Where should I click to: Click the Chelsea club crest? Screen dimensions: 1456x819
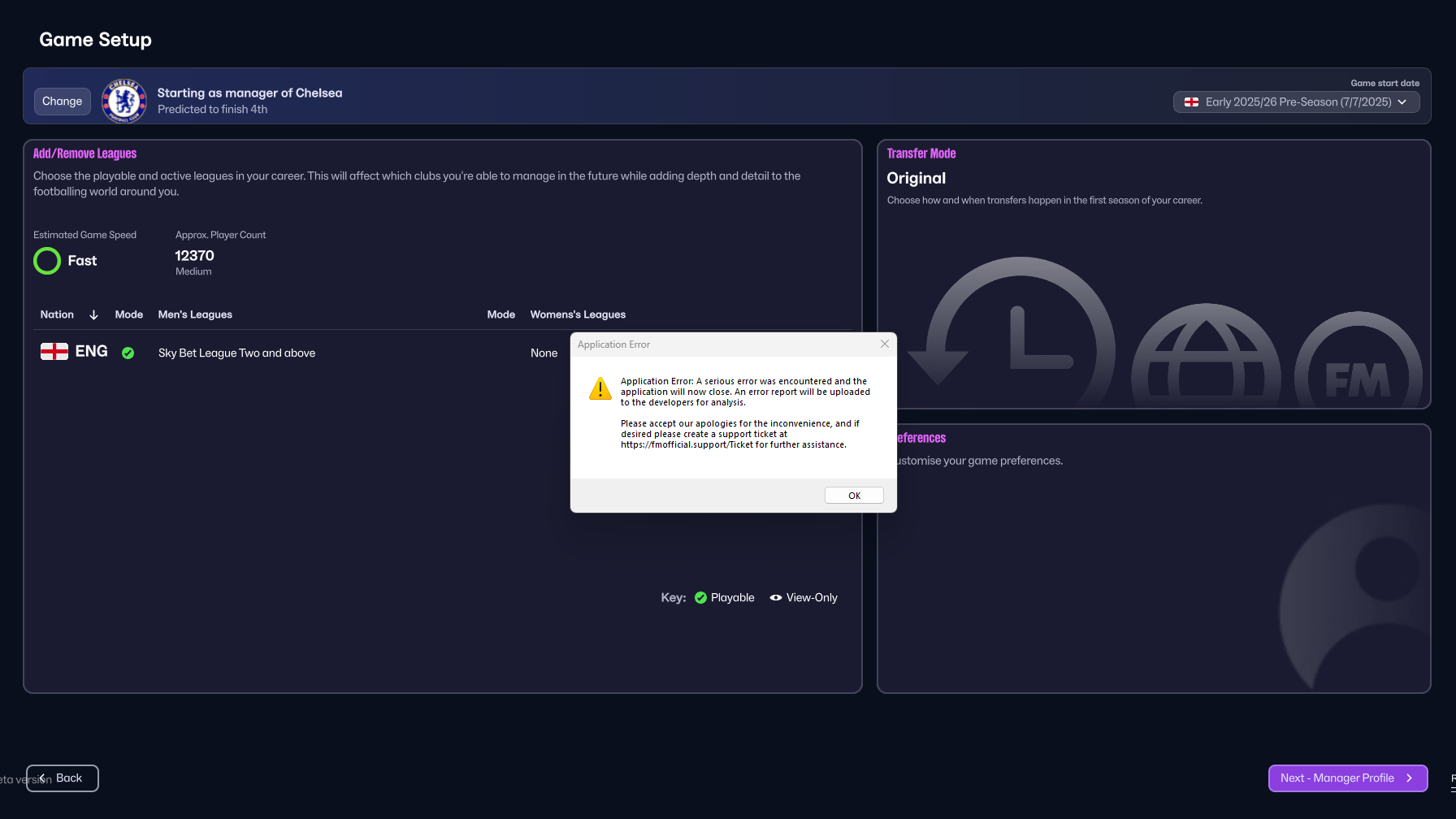coord(123,101)
